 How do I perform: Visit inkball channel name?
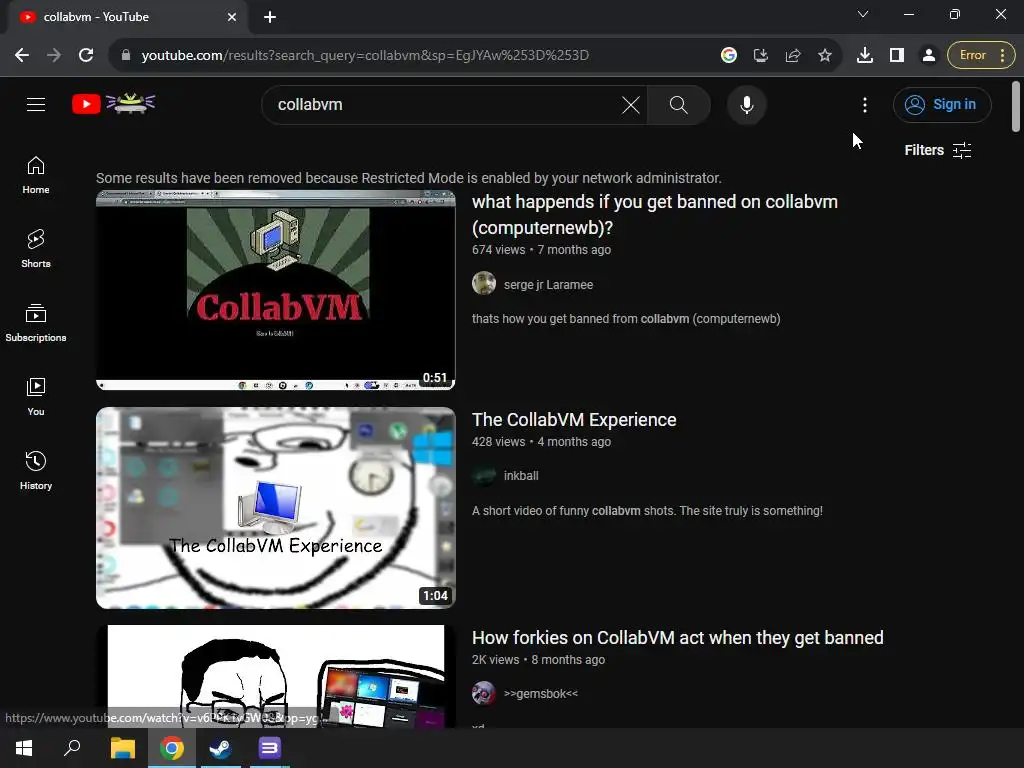click(x=521, y=476)
